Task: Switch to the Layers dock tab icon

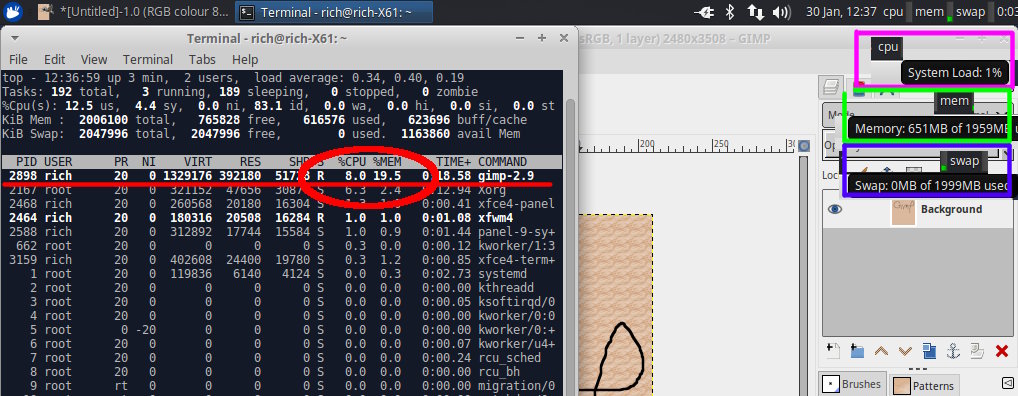Action: click(x=830, y=86)
